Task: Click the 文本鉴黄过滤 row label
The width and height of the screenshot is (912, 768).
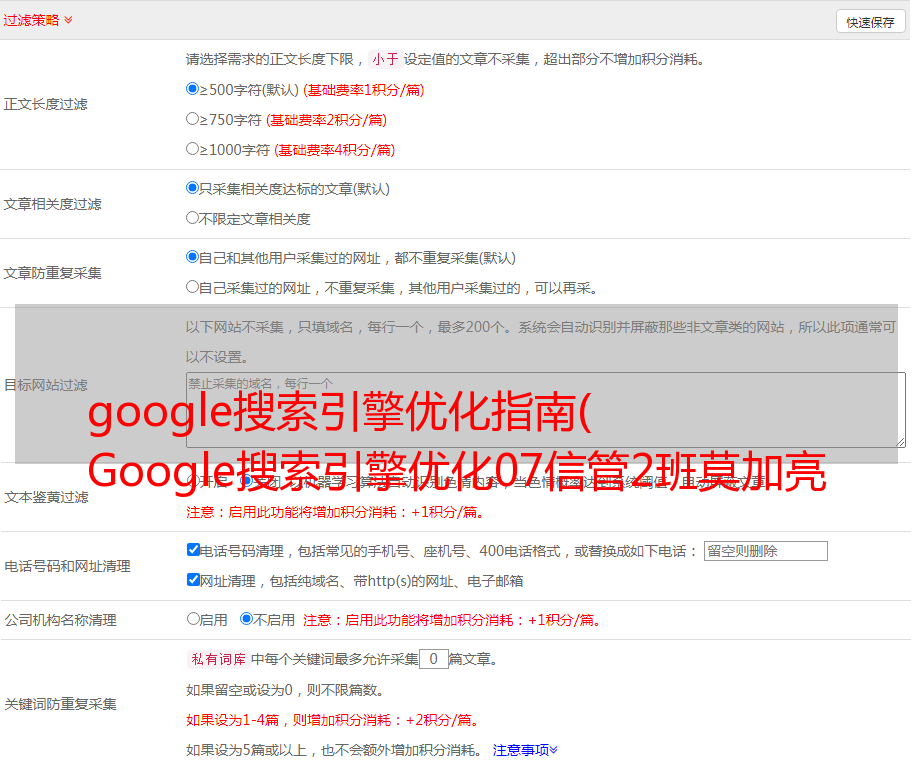Action: coord(47,497)
